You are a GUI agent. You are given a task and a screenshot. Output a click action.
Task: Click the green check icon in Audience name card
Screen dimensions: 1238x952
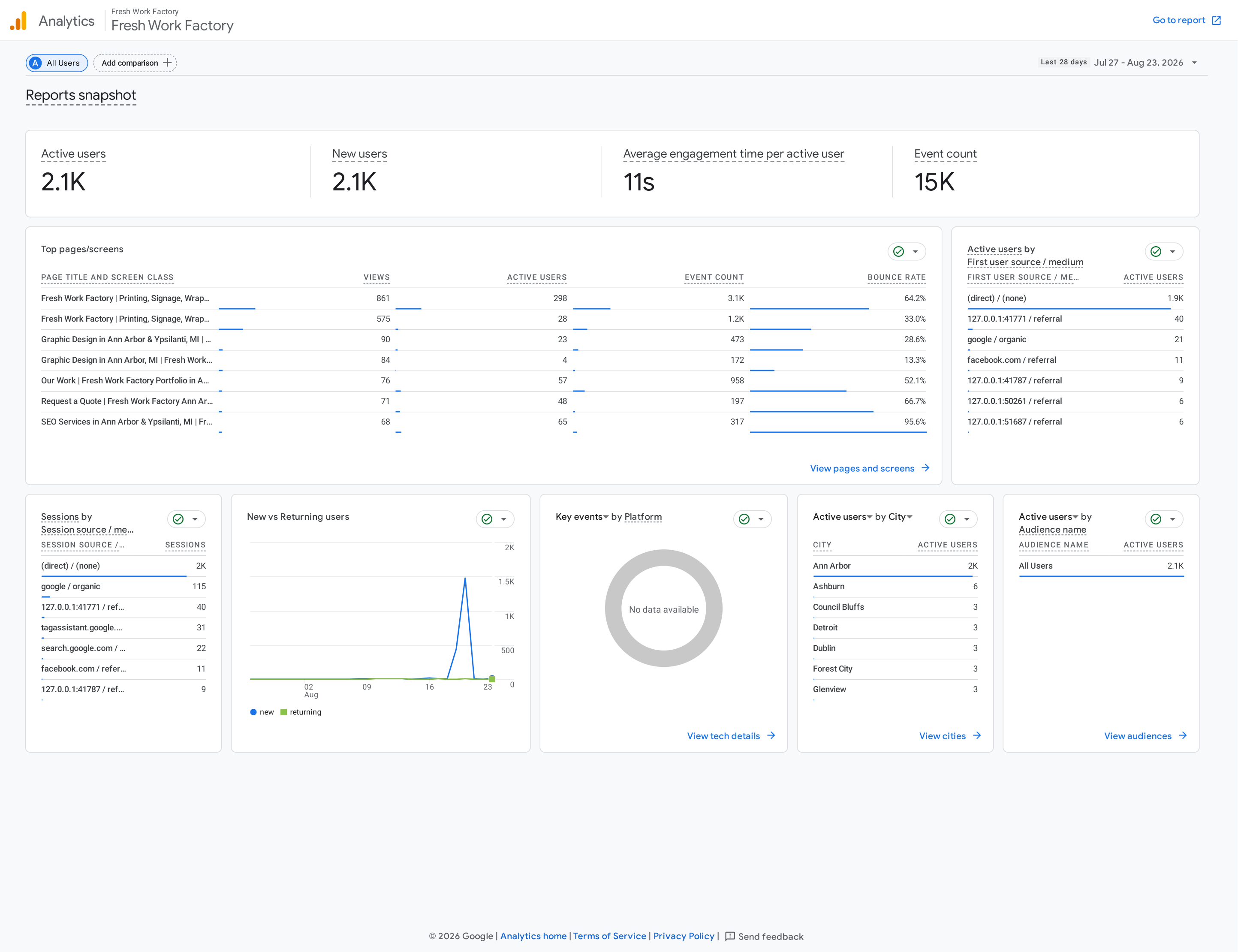click(1156, 519)
